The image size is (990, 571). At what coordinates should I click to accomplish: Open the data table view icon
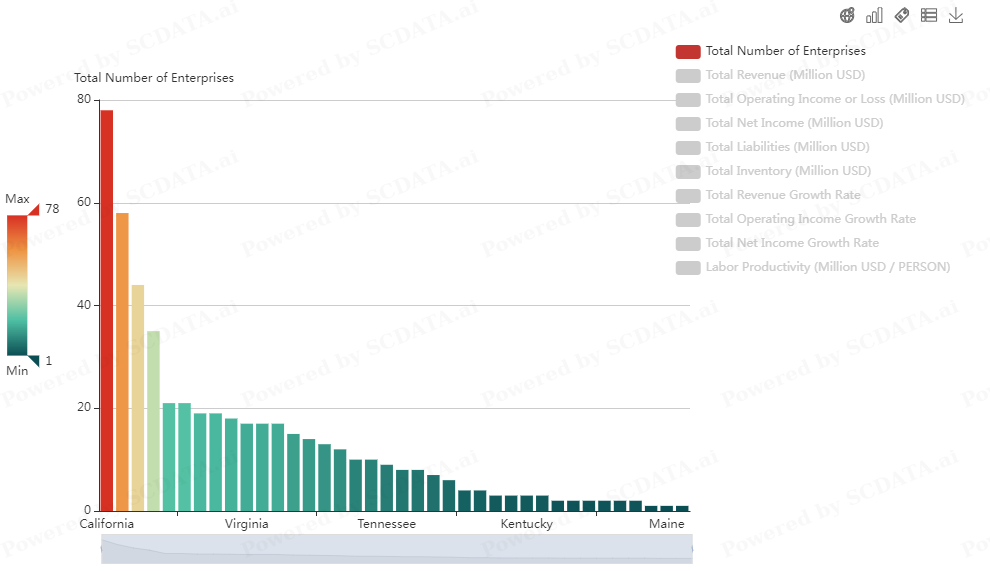[x=928, y=15]
